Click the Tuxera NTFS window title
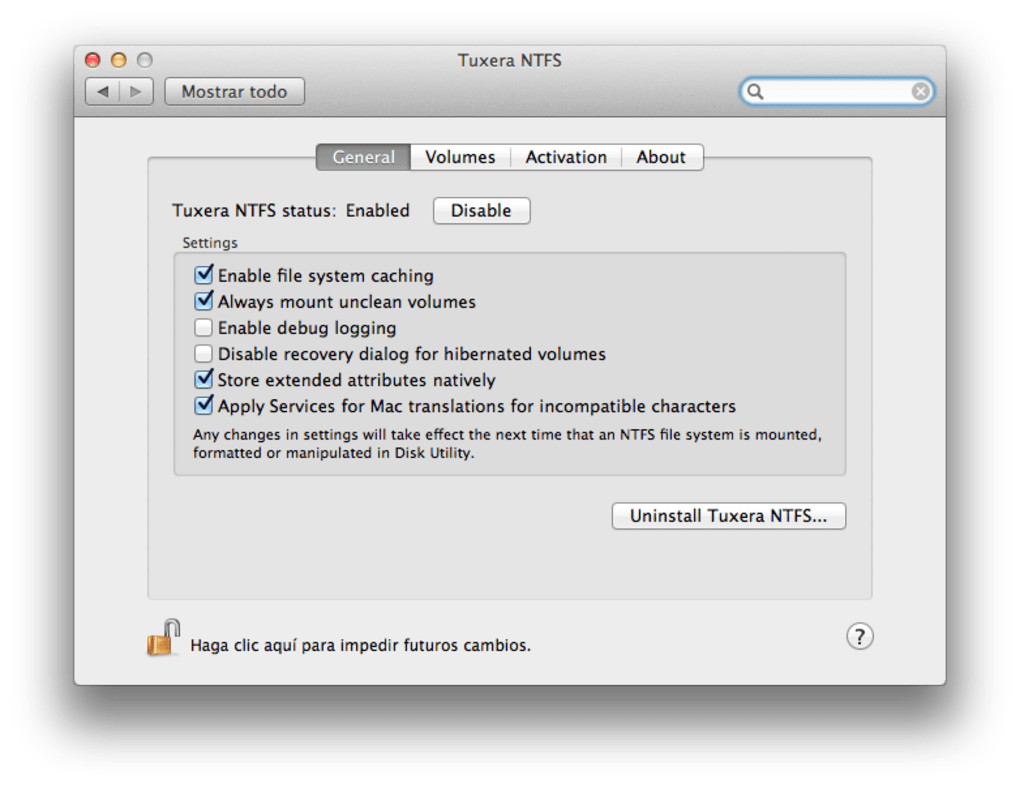This screenshot has height=788, width=1020. [509, 61]
